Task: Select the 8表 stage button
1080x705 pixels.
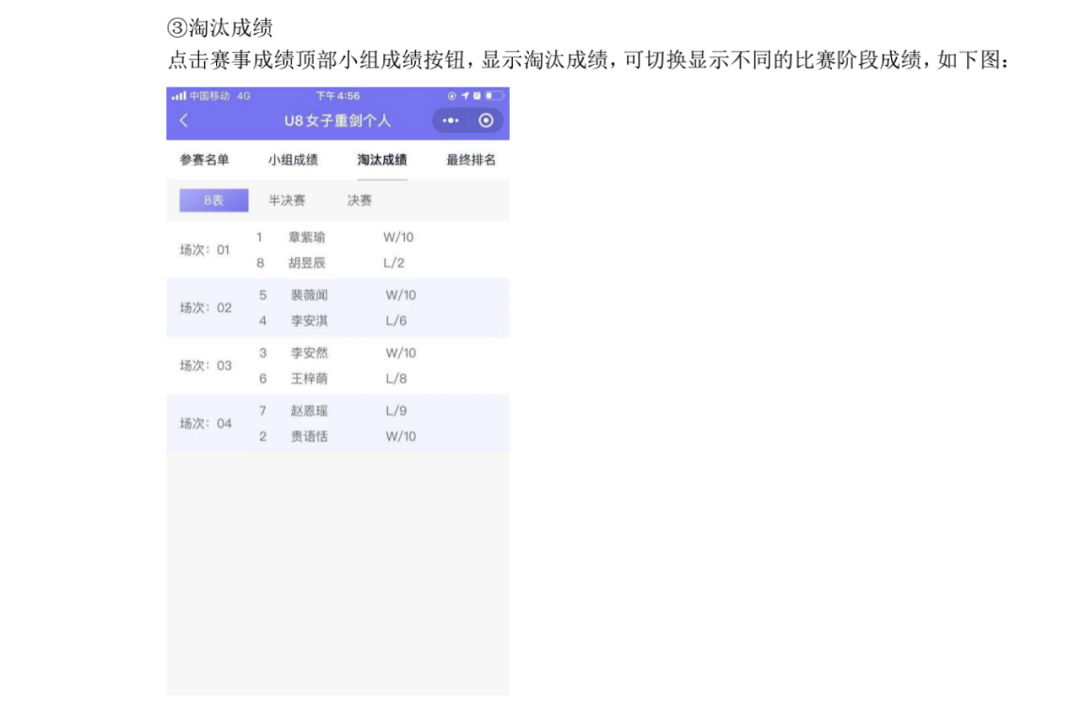Action: (x=214, y=200)
